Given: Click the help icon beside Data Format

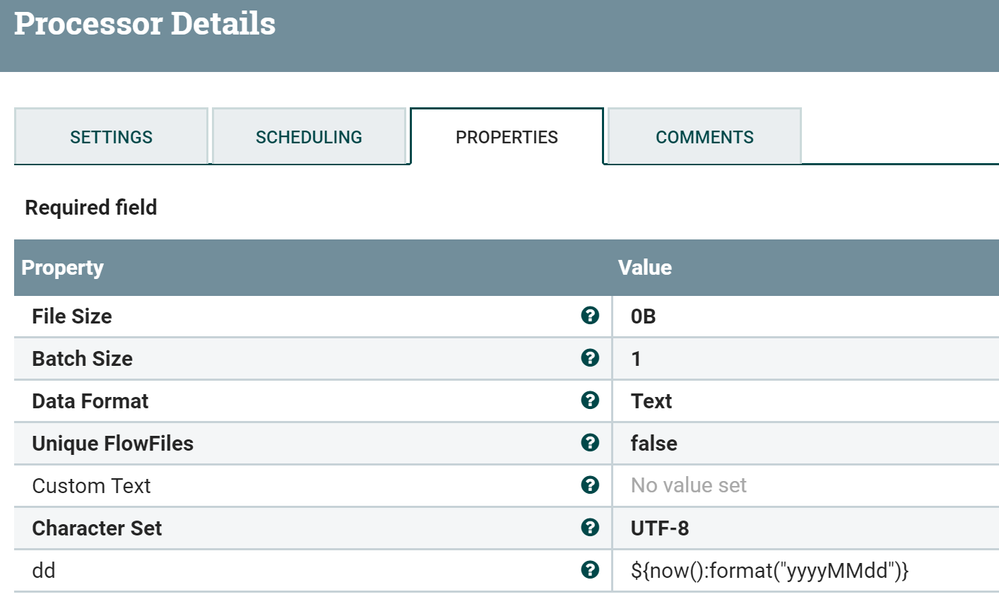Looking at the screenshot, I should [x=590, y=401].
